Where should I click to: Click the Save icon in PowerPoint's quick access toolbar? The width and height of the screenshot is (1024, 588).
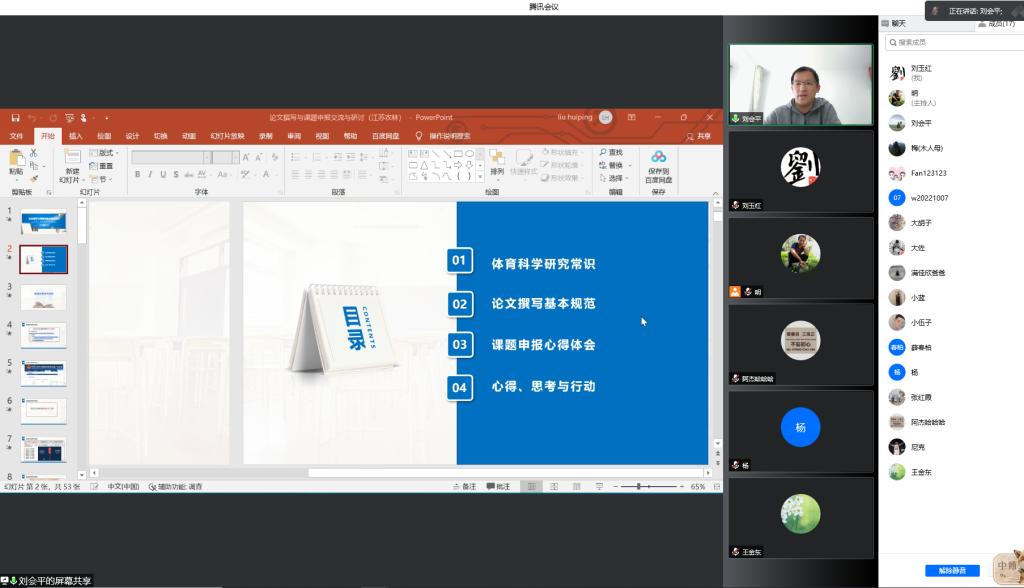tap(15, 118)
